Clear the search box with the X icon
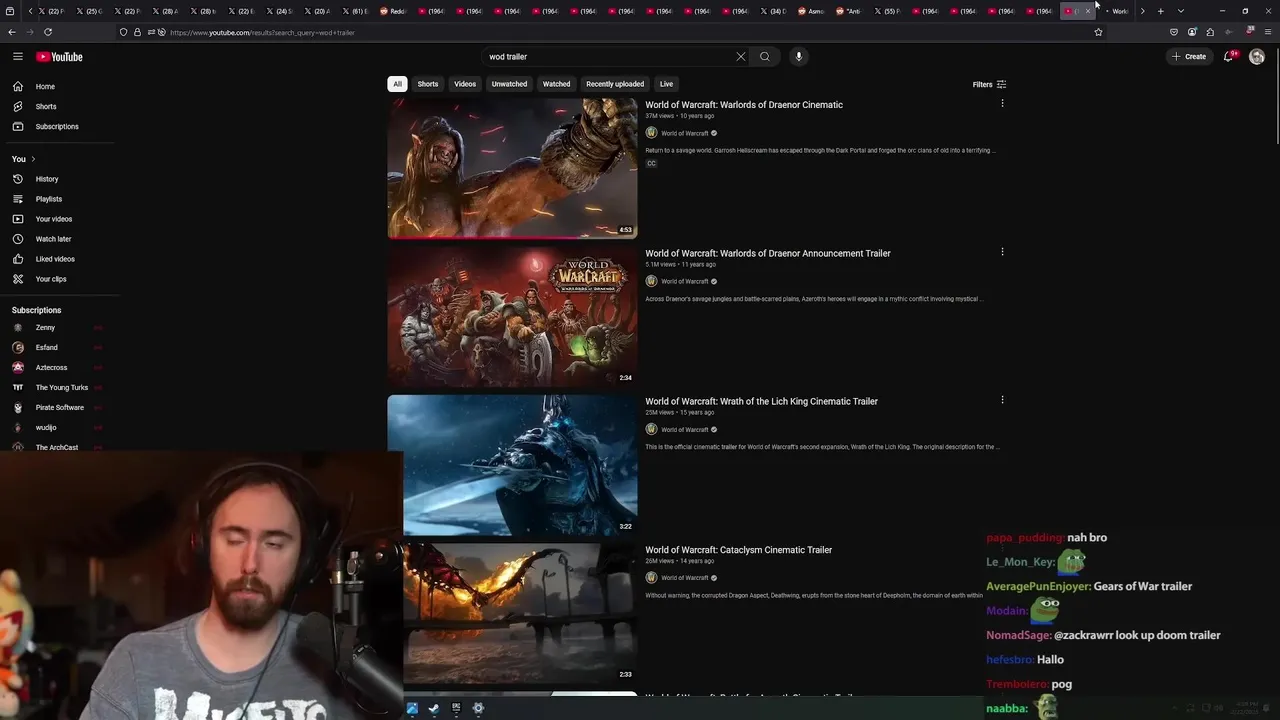 click(741, 57)
